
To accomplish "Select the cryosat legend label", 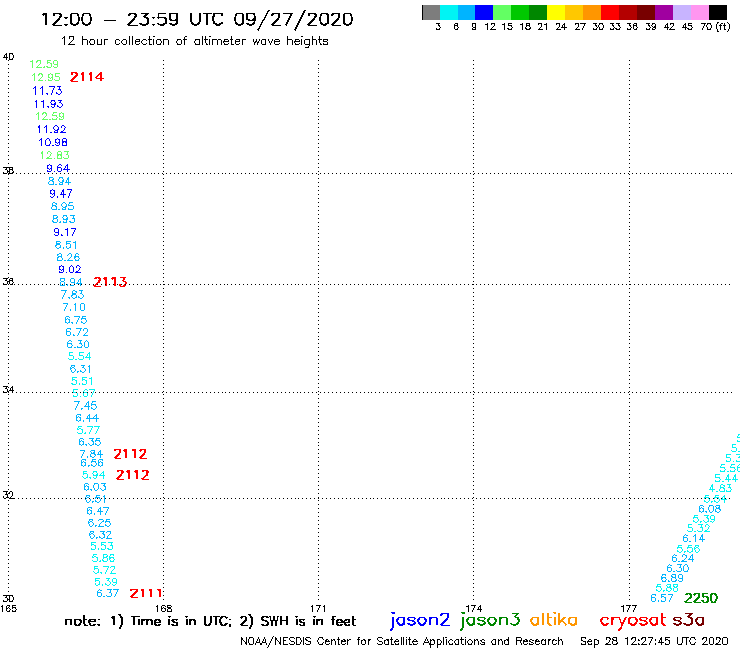I will coord(633,620).
